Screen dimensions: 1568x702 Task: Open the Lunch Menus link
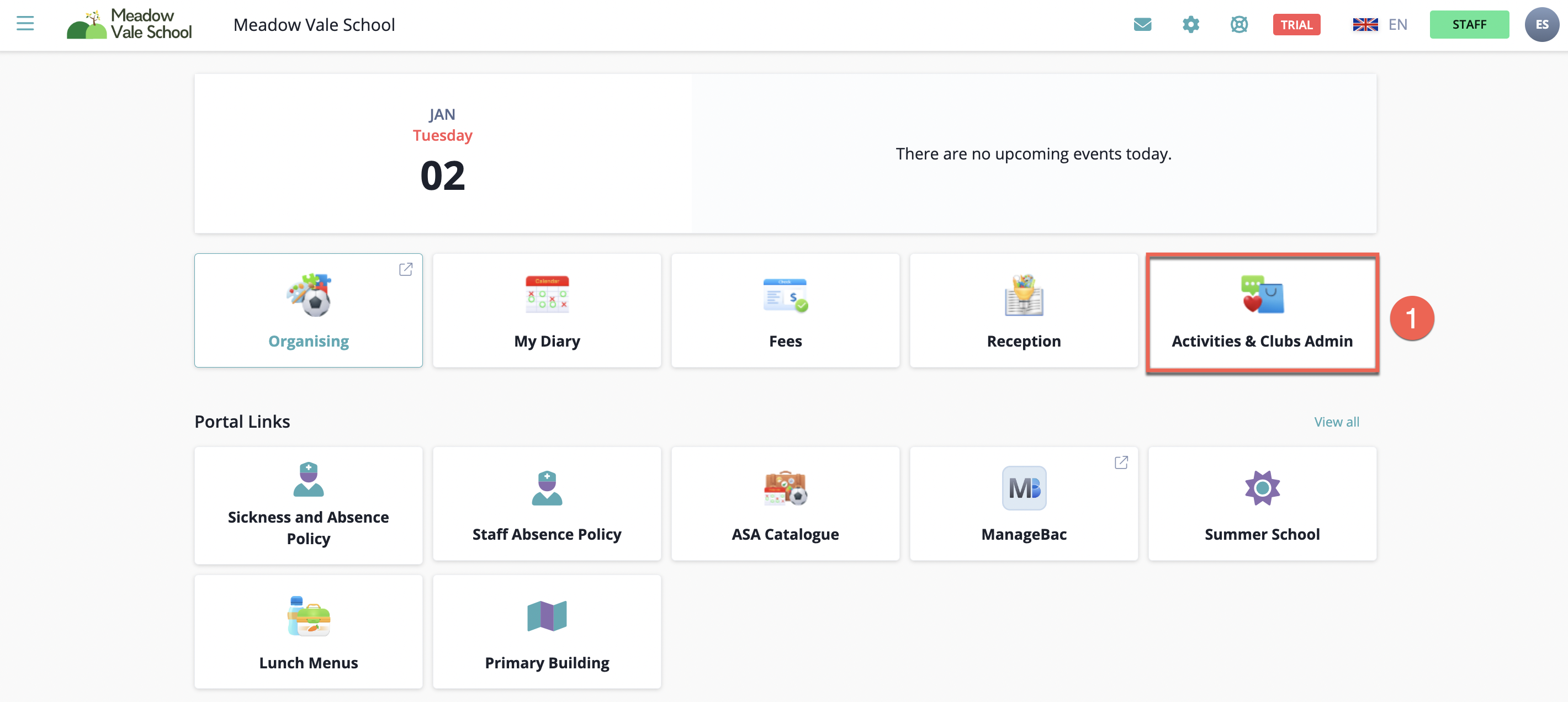coord(308,631)
